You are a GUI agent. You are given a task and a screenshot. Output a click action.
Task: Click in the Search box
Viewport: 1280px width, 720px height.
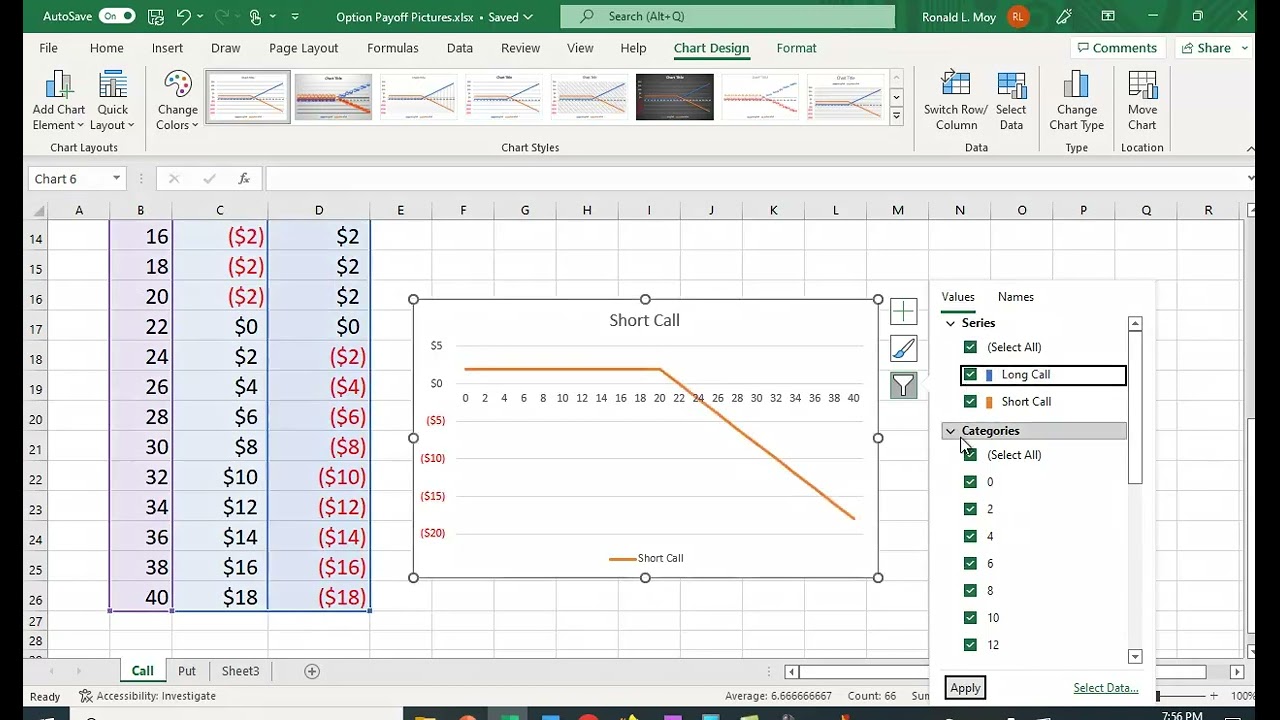tap(728, 16)
